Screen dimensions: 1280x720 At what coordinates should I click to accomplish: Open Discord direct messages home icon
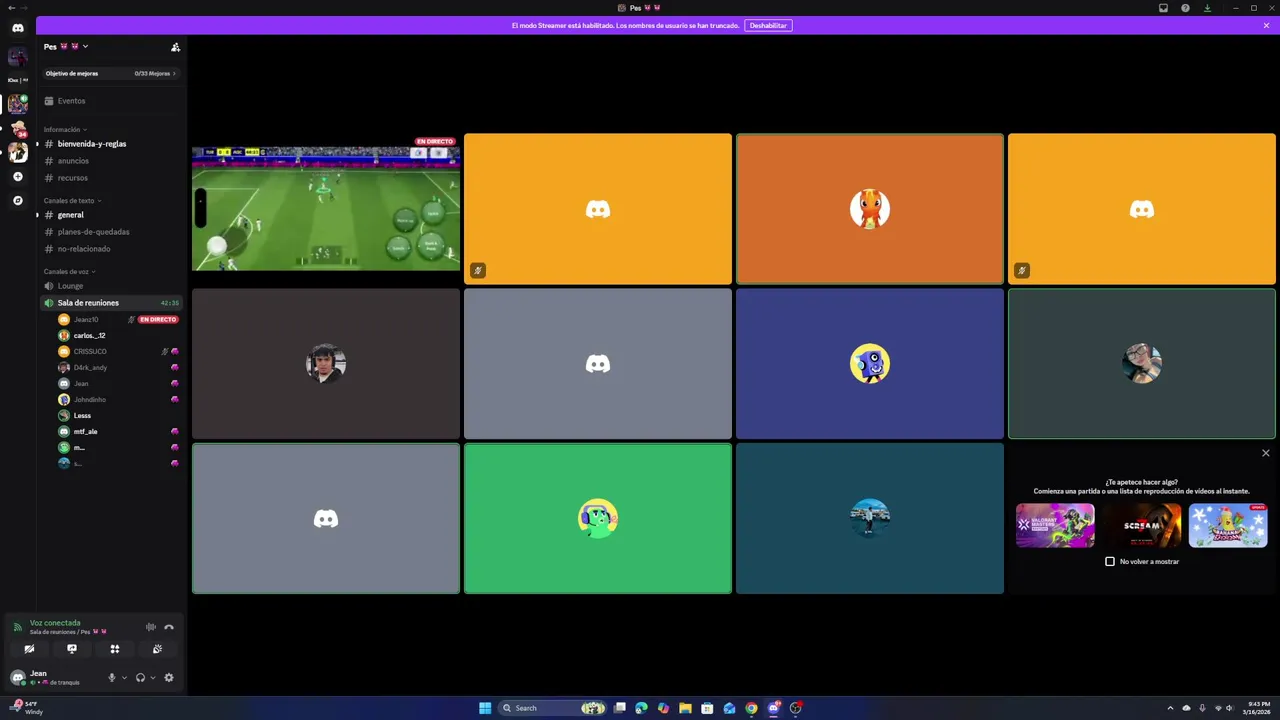click(x=17, y=28)
